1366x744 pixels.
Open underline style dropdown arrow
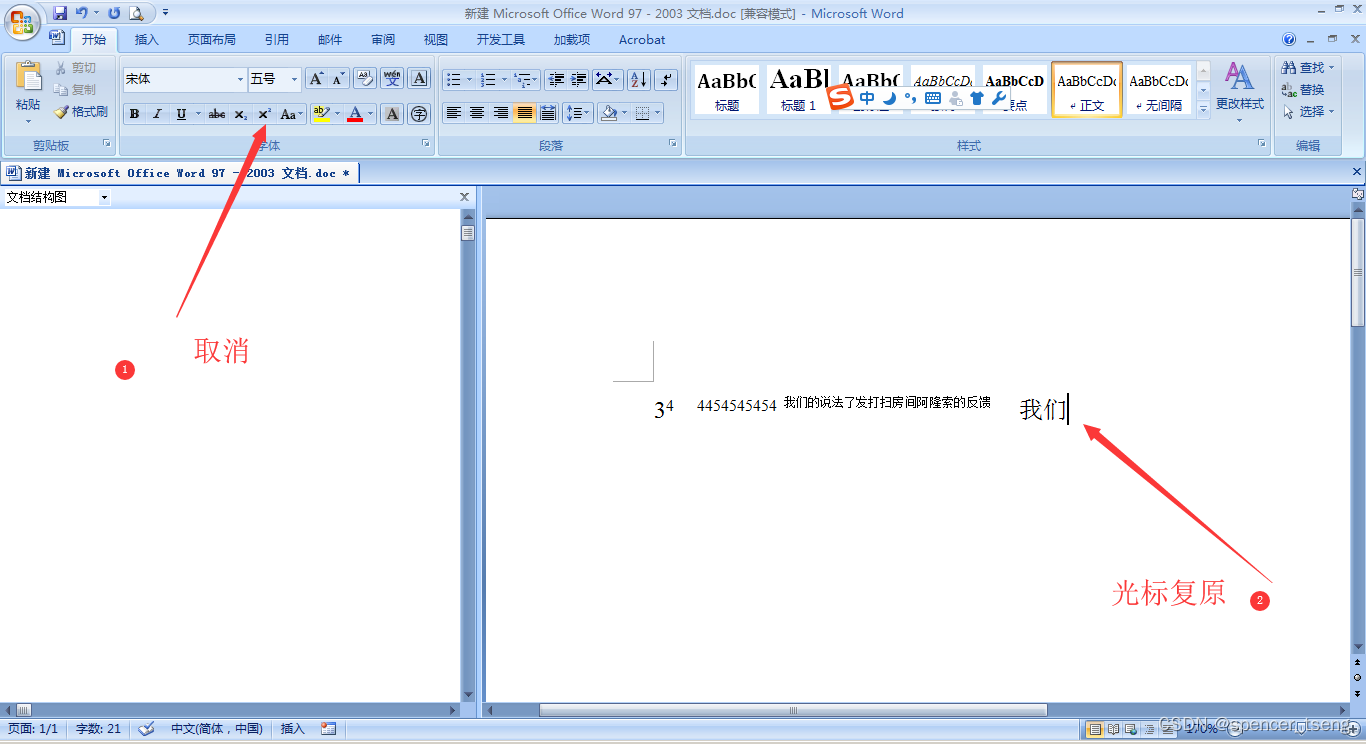[198, 114]
